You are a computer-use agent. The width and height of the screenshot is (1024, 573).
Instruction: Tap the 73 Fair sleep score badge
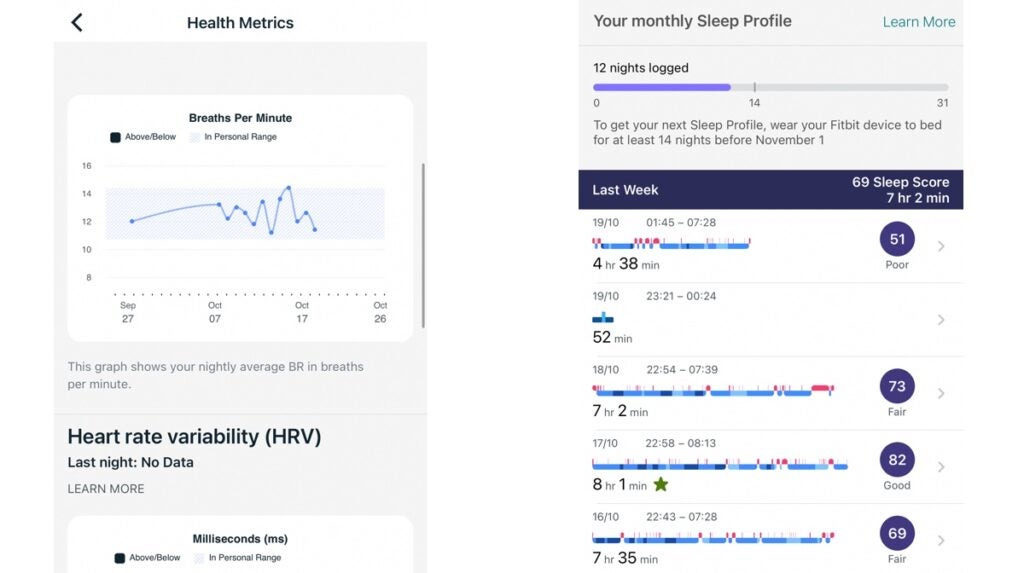[x=896, y=387]
